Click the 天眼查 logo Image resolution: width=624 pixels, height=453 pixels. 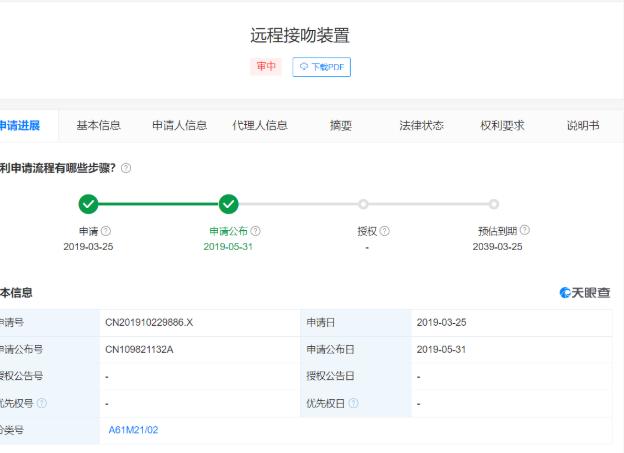click(x=585, y=293)
